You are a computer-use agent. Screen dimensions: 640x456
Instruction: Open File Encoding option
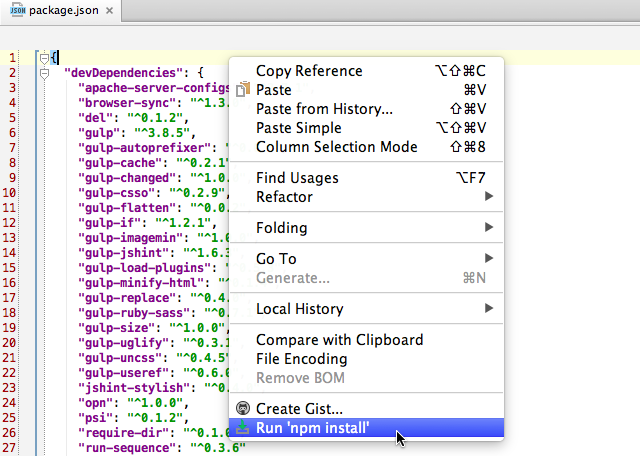301,359
